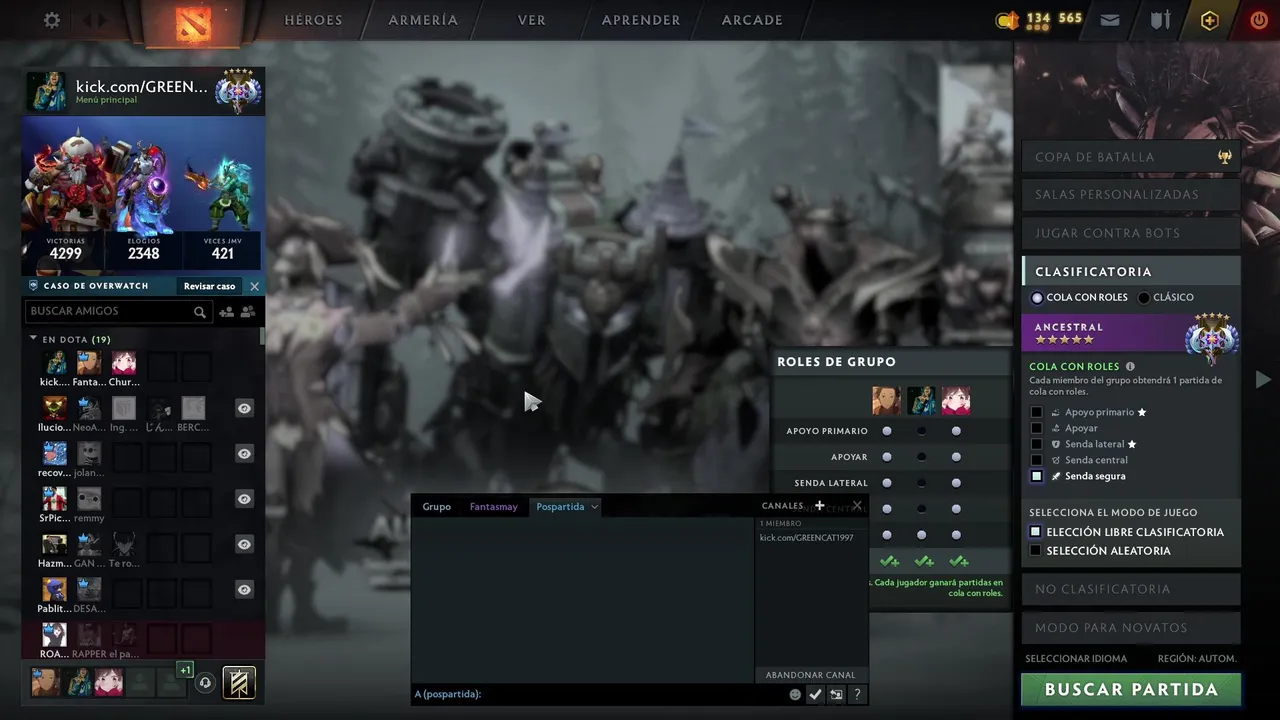Check the Apoyo primario role box
This screenshot has height=720, width=1280.
click(1036, 412)
